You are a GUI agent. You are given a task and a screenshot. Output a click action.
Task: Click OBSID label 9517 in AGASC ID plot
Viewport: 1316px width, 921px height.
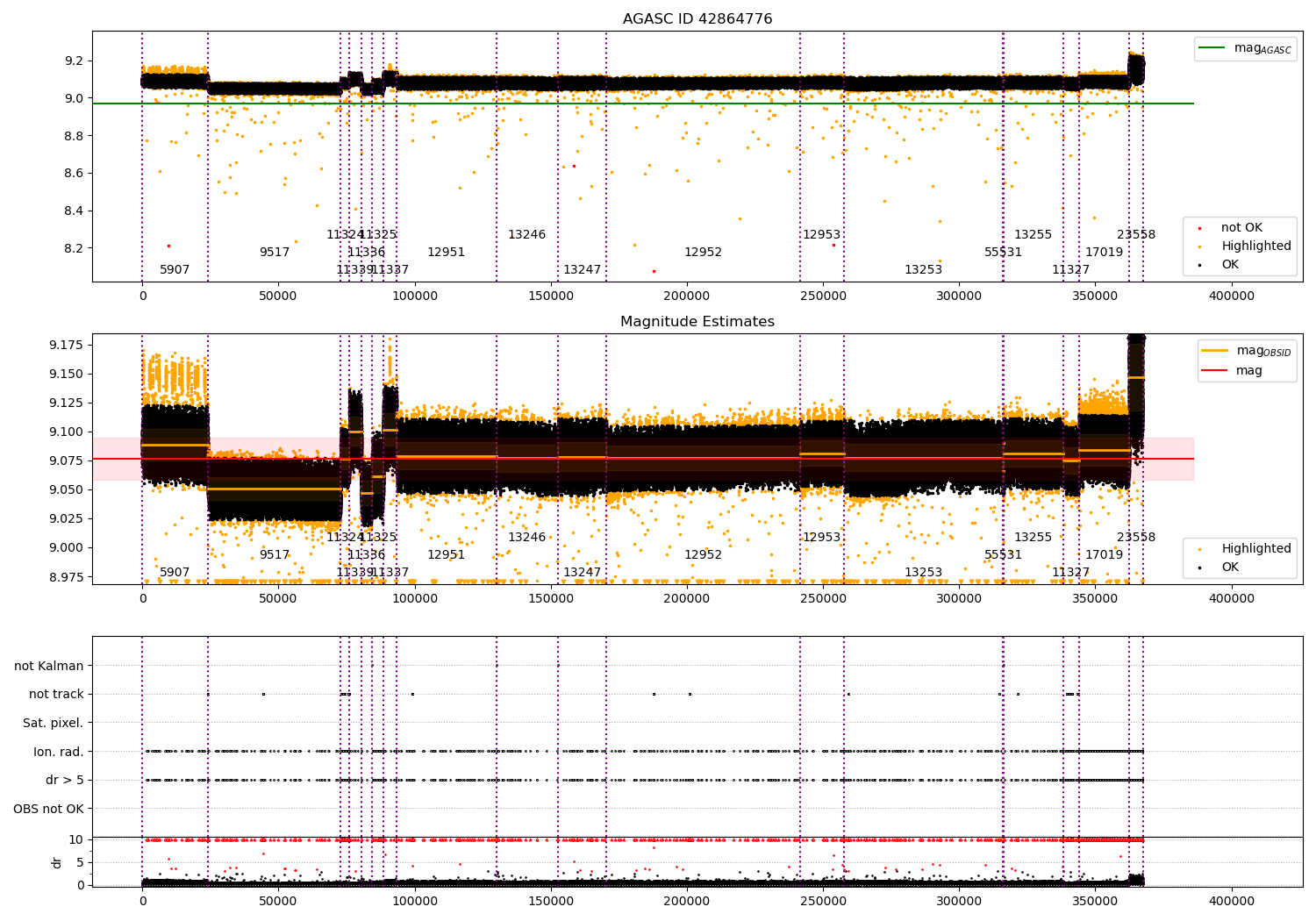click(275, 252)
